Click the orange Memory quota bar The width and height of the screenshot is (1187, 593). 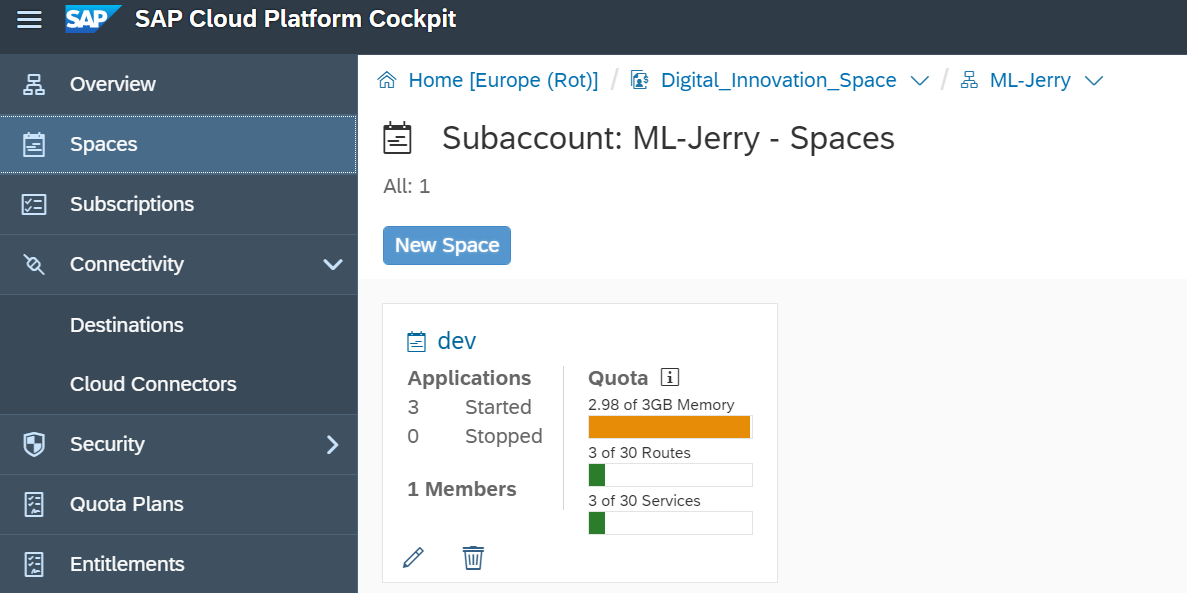[669, 427]
